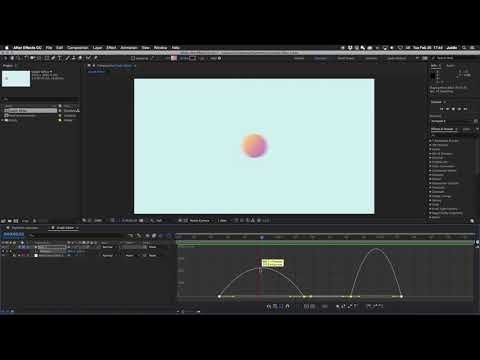480x360 pixels.
Task: Jump to first frame in Preview panel
Action: tap(442, 109)
